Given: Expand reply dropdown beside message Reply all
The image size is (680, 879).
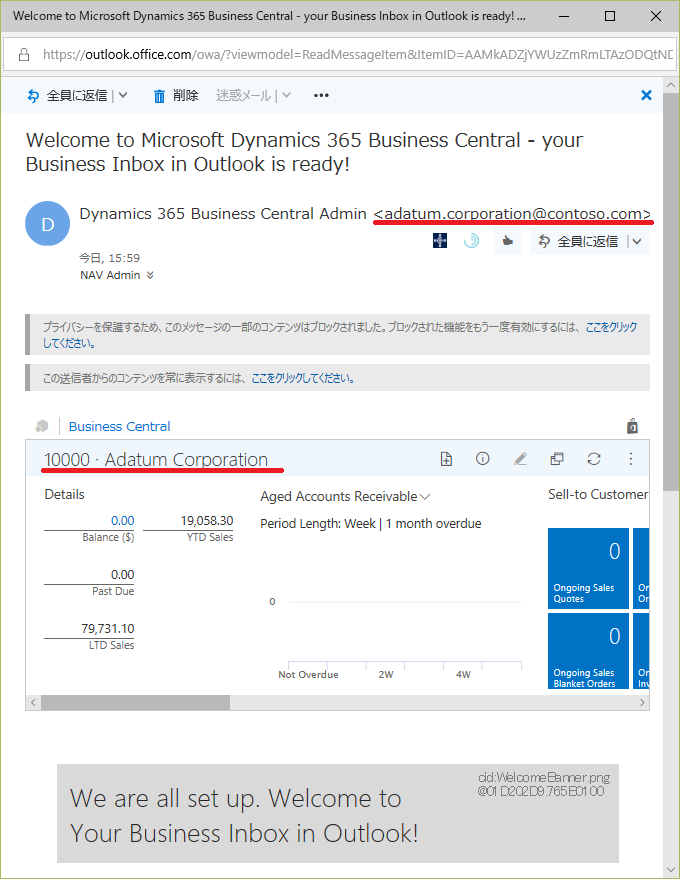Looking at the screenshot, I should point(637,242).
